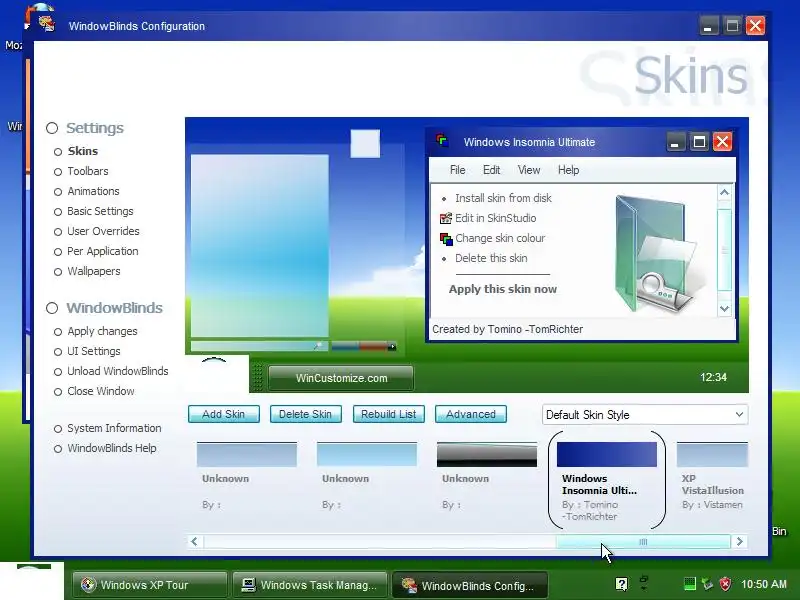Screen dimensions: 800x600
Task: Click Edit in SkinStudio icon
Action: click(445, 218)
